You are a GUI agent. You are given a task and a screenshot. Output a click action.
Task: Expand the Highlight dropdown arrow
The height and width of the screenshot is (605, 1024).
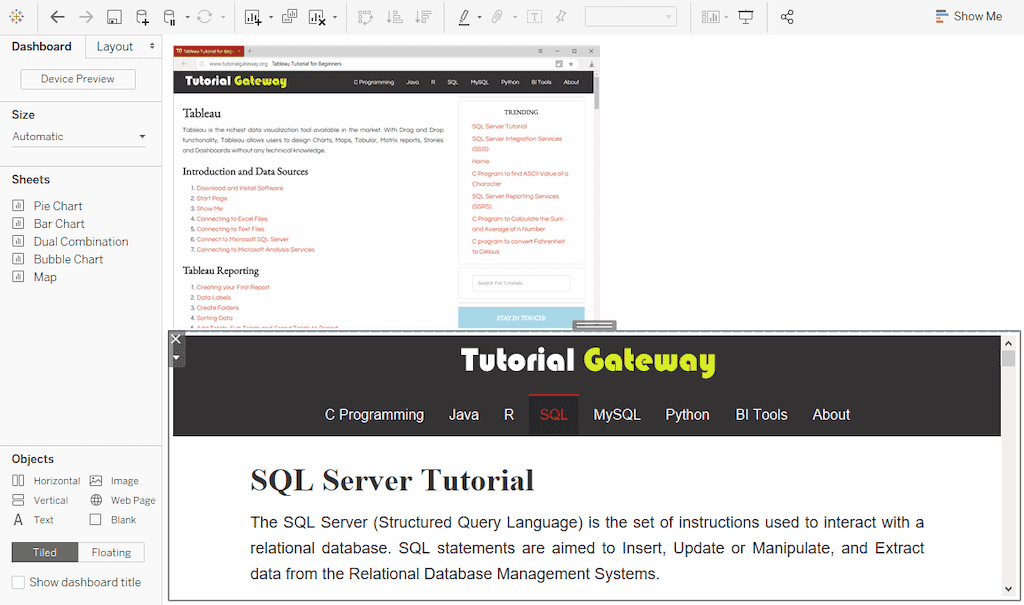479,17
